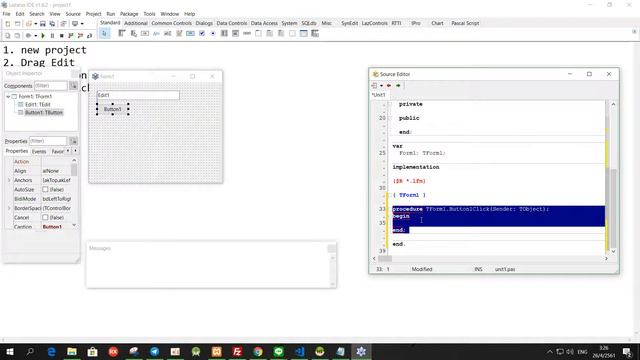Select the TEdit component in palette
The image size is (640, 360).
pyautogui.click(x=168, y=33)
